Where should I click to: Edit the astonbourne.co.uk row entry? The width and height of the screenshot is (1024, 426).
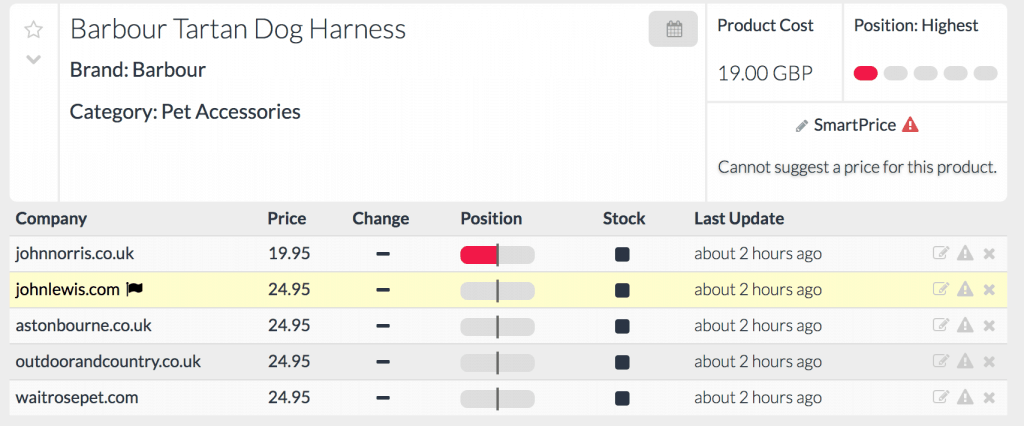(940, 326)
